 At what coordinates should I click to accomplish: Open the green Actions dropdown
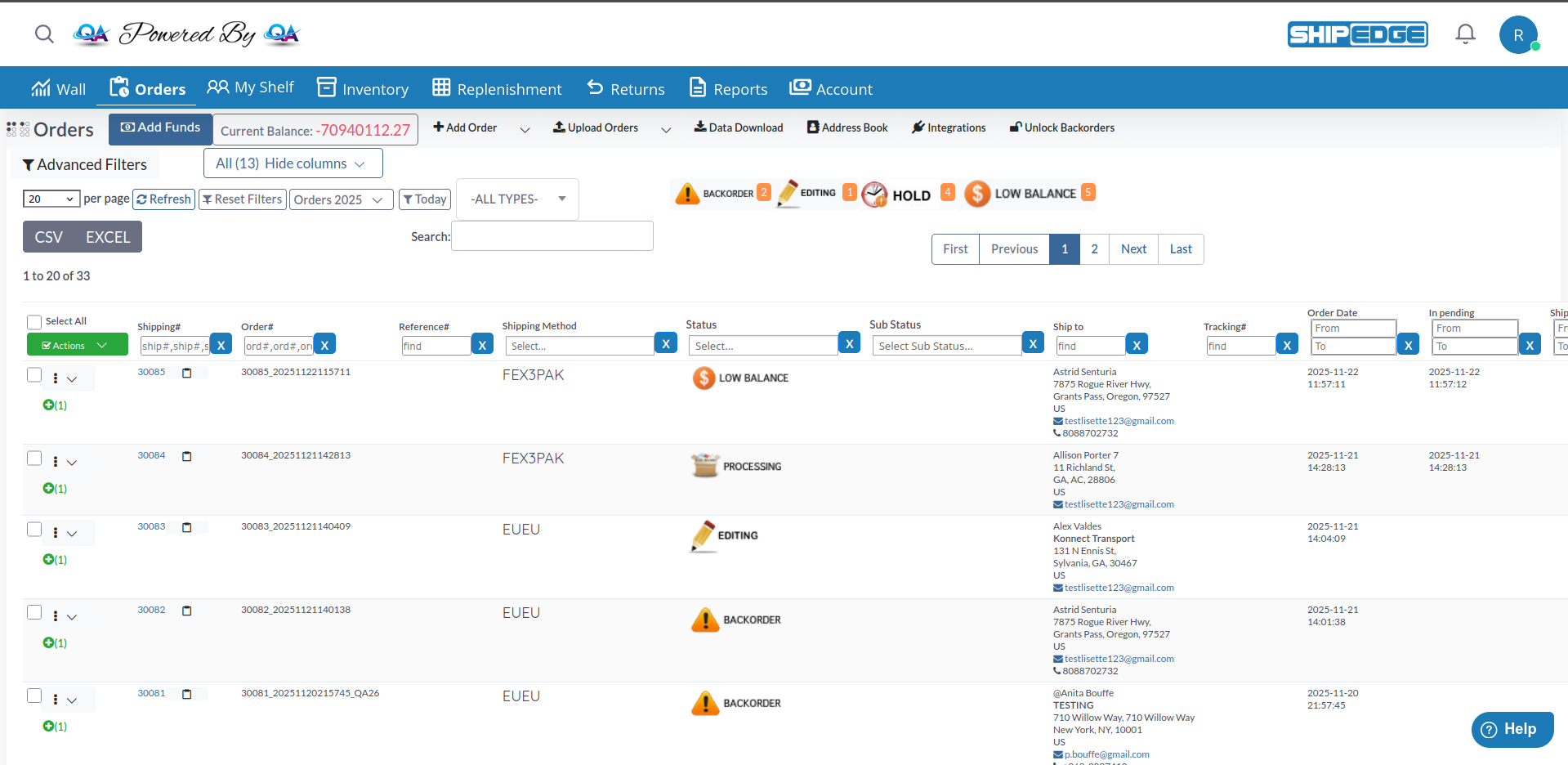[78, 345]
